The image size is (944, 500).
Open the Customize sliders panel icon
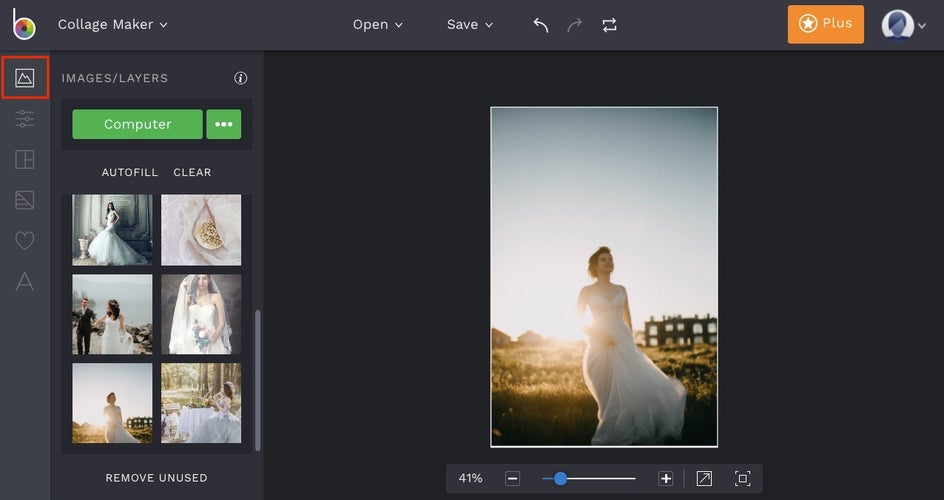pyautogui.click(x=25, y=119)
